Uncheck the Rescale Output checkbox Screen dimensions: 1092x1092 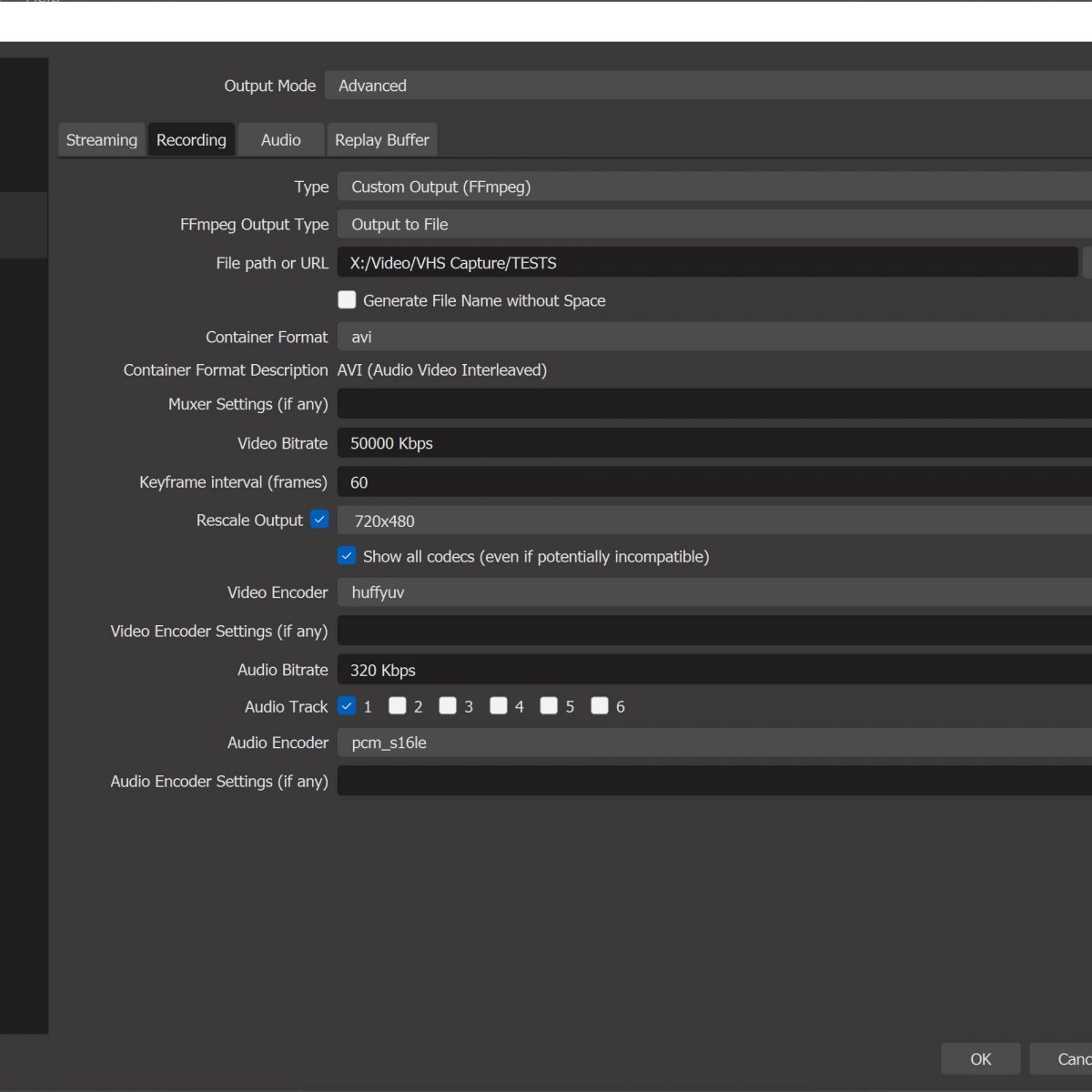tap(319, 520)
